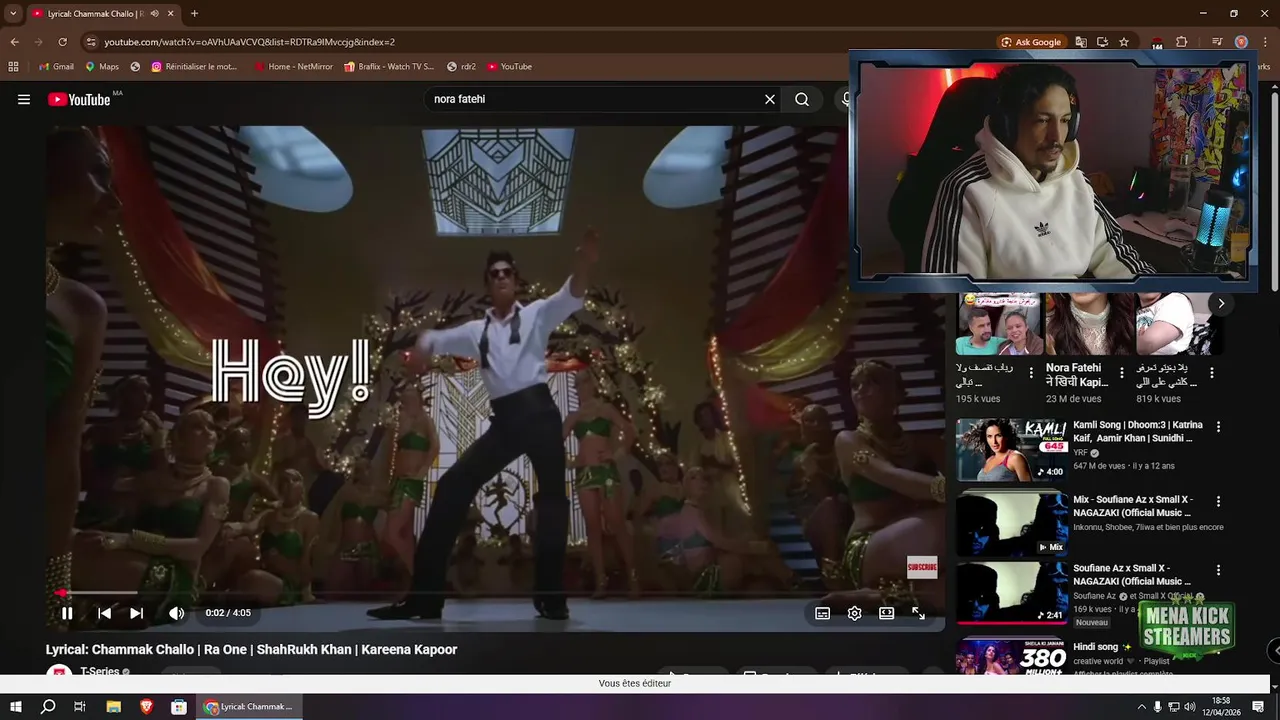Screen dimensions: 1280x720
Task: Open options menu for Kamli Song
Action: 1218,427
